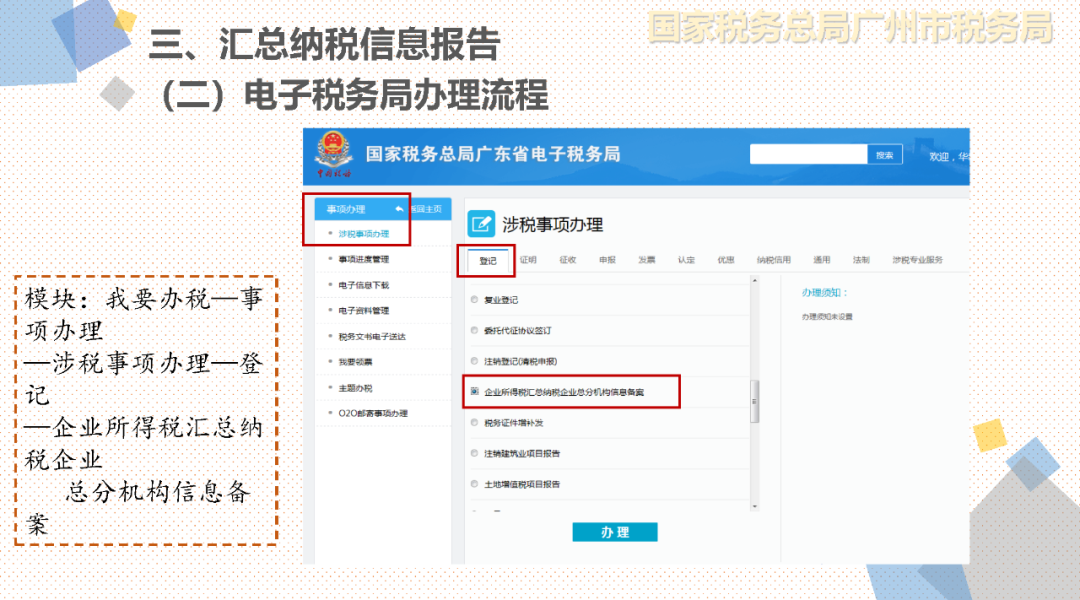This screenshot has width=1080, height=600.
Task: Switch to the 认定 tab
Action: (686, 260)
